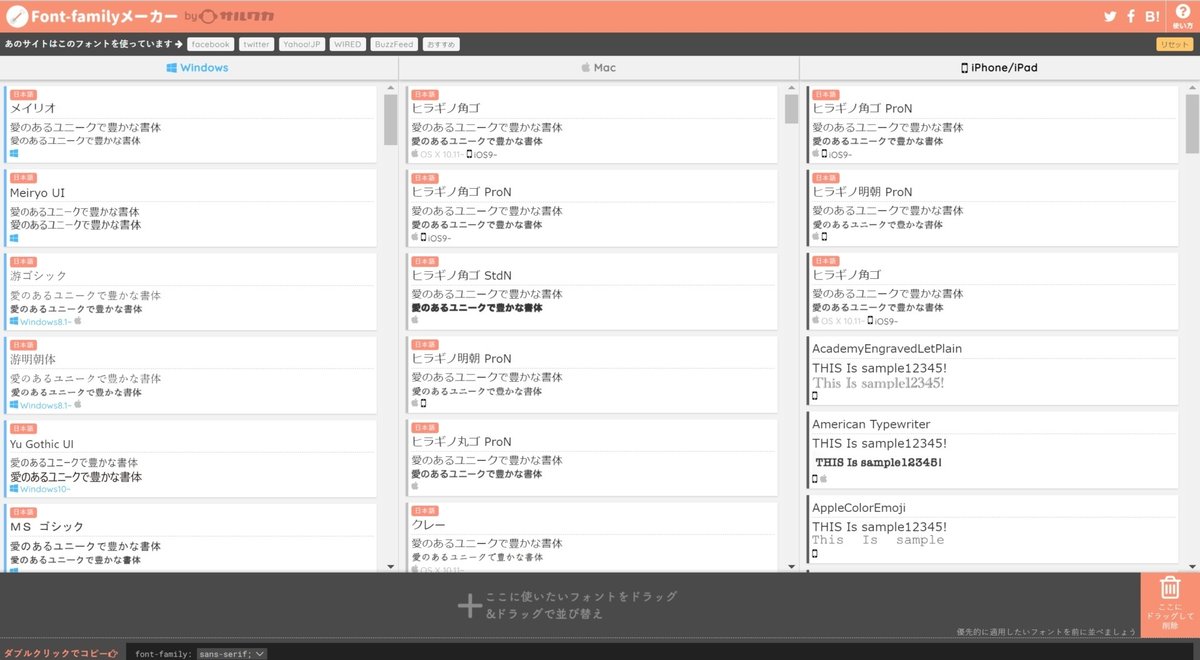Click the plus icon in drop area
Viewport: 1200px width, 660px height.
pyautogui.click(x=469, y=605)
